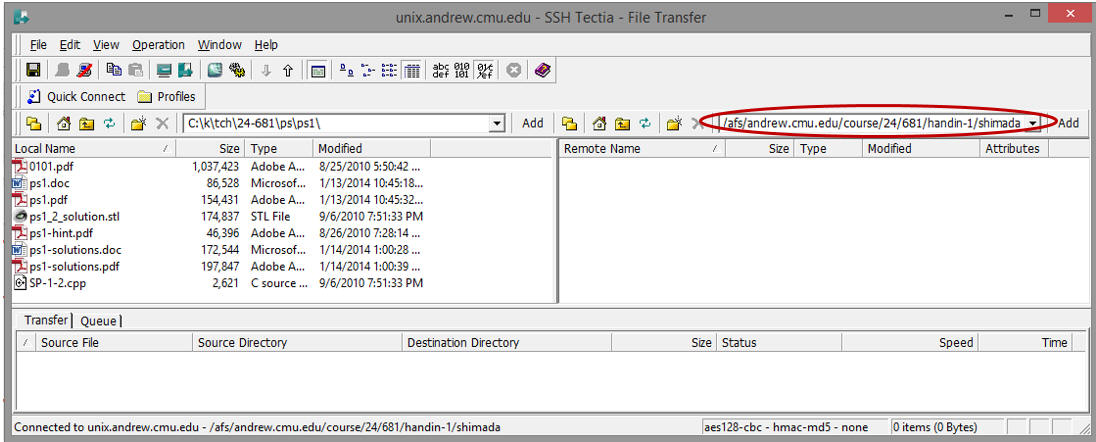Screen dimensions: 1096x442
Task: Click the Download down-arrow toolbar icon
Action: tap(266, 71)
